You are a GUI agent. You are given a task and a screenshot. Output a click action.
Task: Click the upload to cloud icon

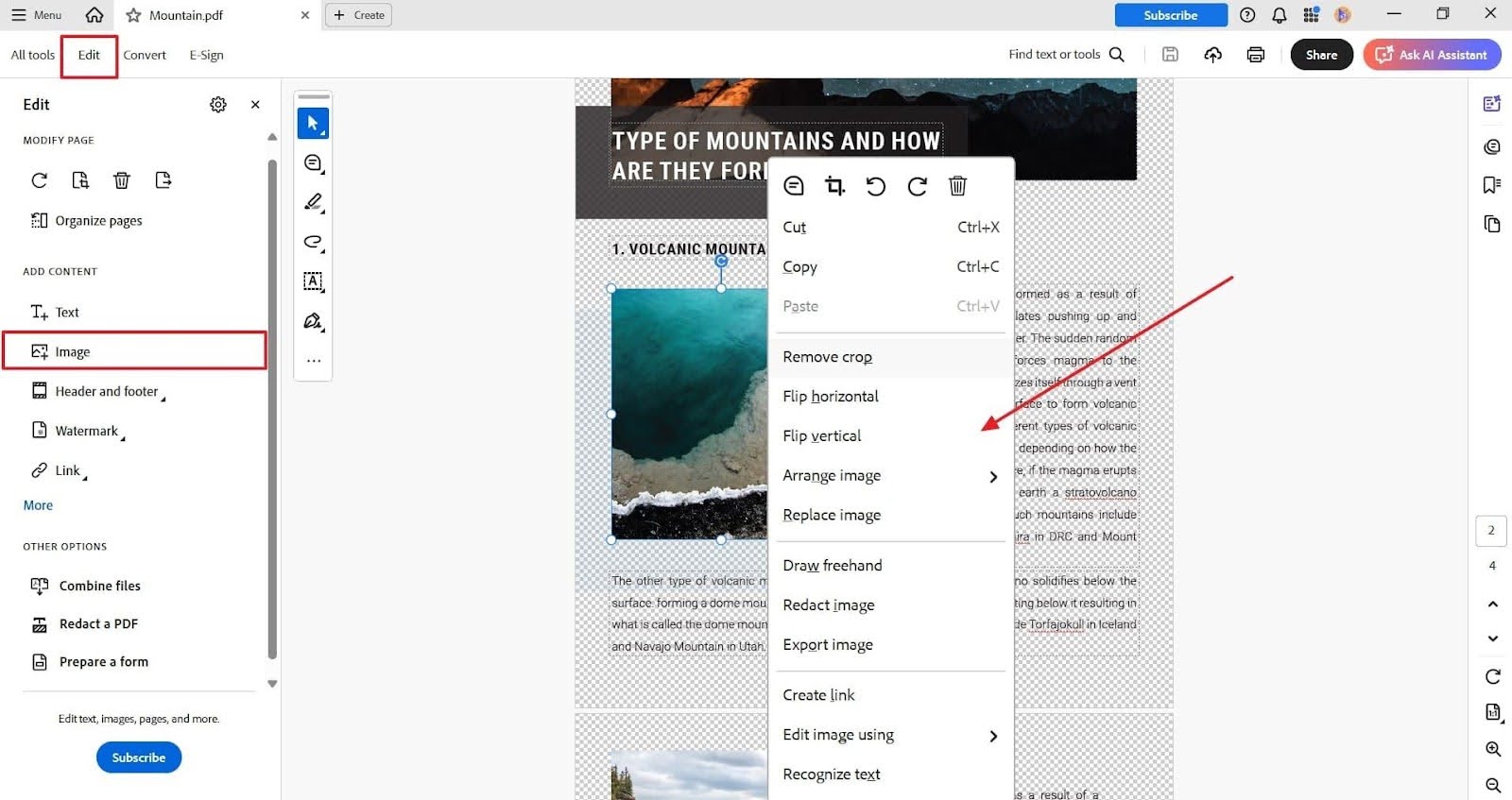tap(1212, 55)
